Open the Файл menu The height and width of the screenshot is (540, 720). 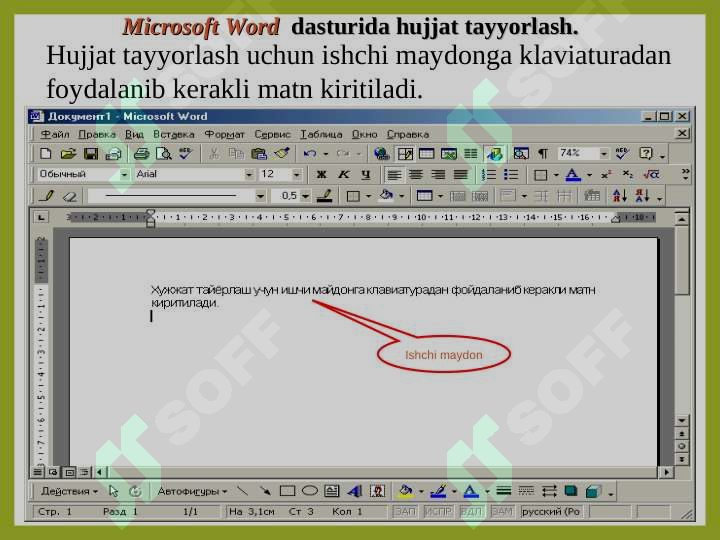coord(55,134)
